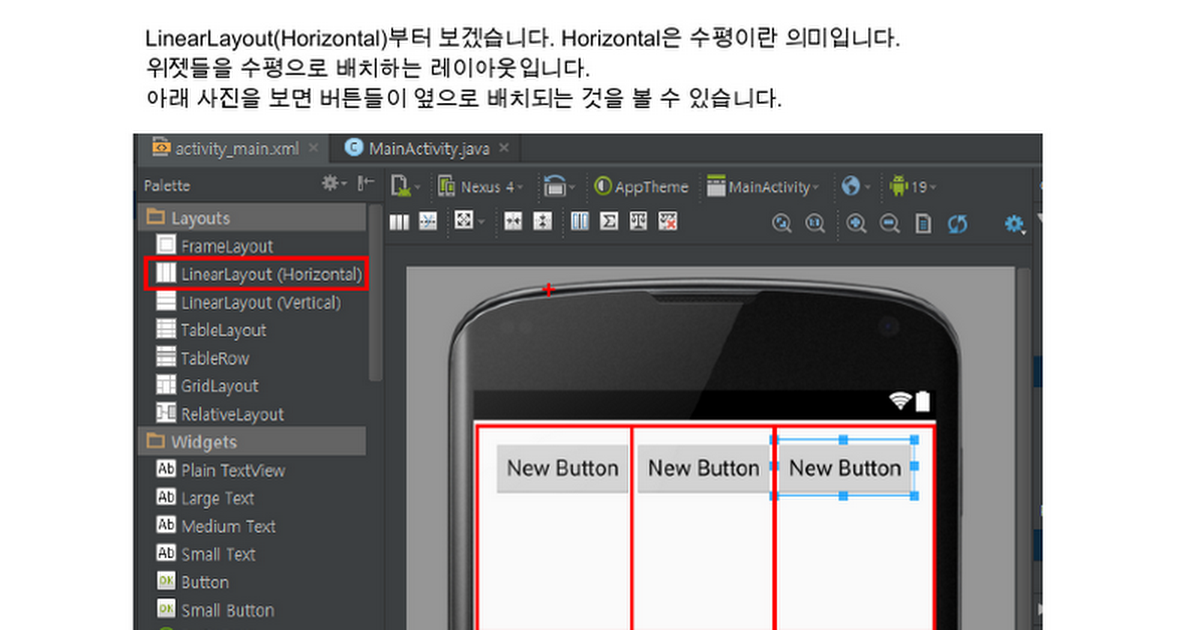Zoom out of the design preview
The width and height of the screenshot is (1200, 630).
[x=889, y=224]
